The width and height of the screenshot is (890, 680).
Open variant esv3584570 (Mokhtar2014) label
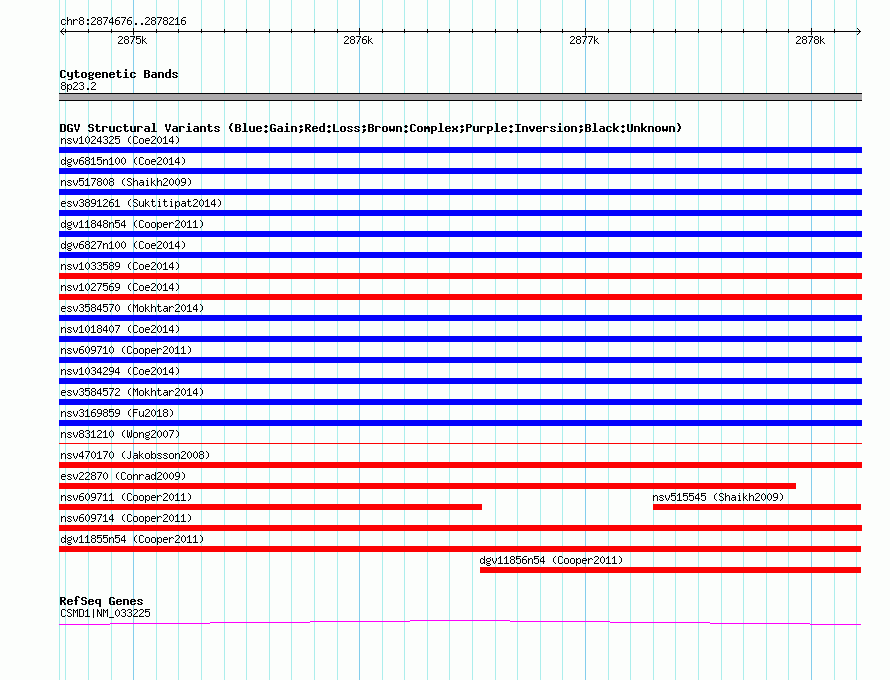click(132, 308)
